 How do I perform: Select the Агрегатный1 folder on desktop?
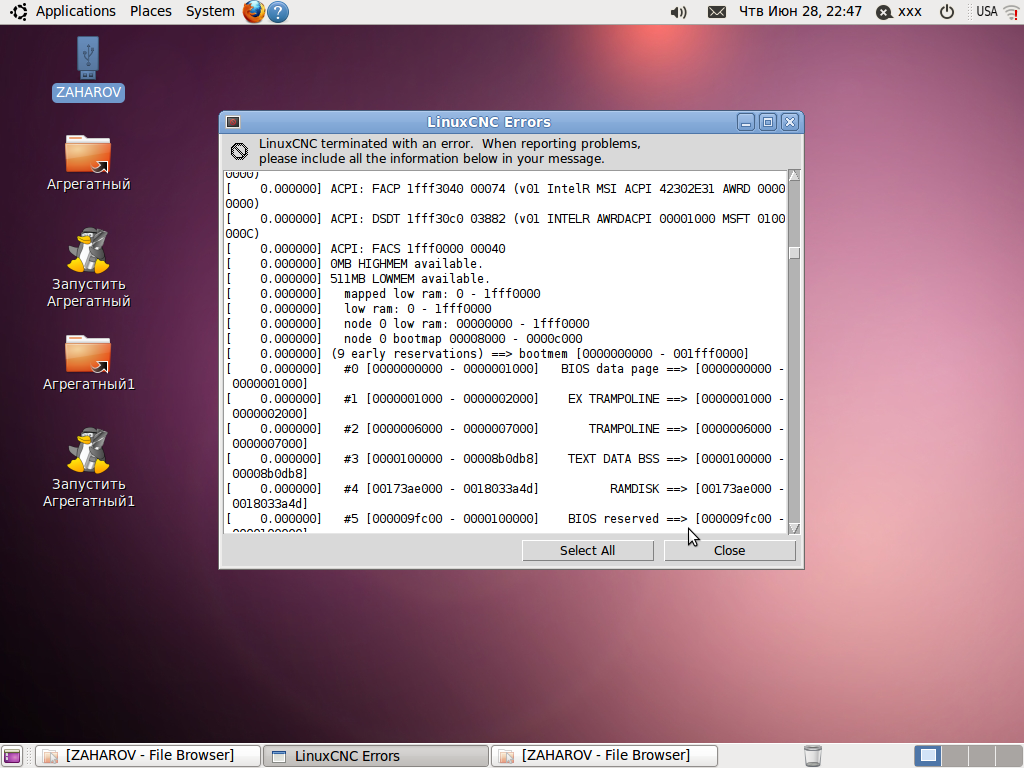(x=88, y=363)
